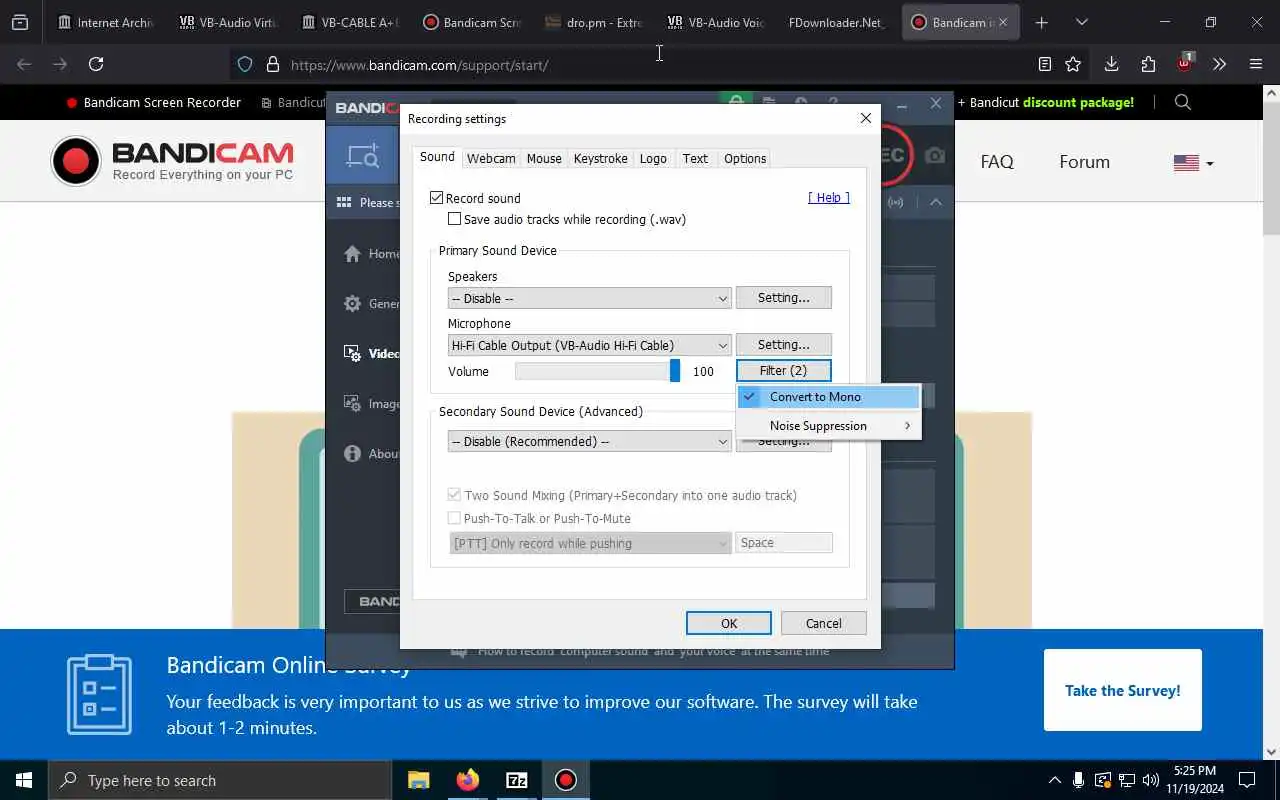Click the Bandicam website logo

click(172, 162)
